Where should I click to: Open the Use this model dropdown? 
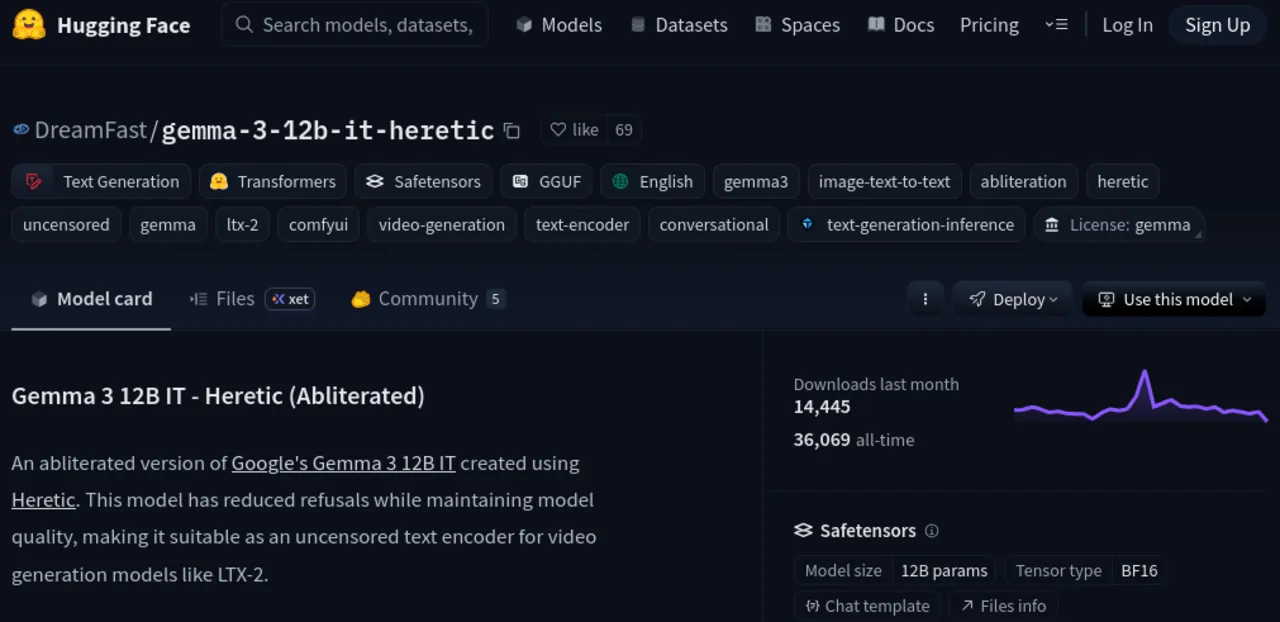click(1173, 298)
